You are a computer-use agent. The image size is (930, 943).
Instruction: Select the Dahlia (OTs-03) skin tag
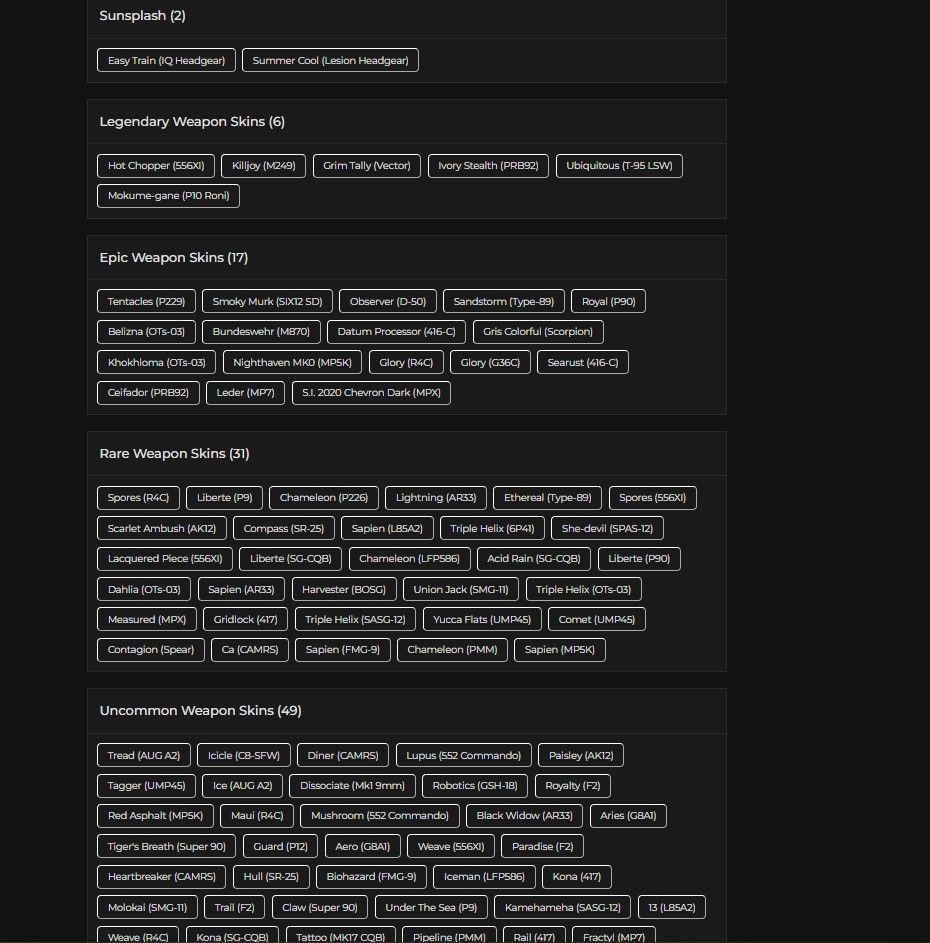coord(144,589)
